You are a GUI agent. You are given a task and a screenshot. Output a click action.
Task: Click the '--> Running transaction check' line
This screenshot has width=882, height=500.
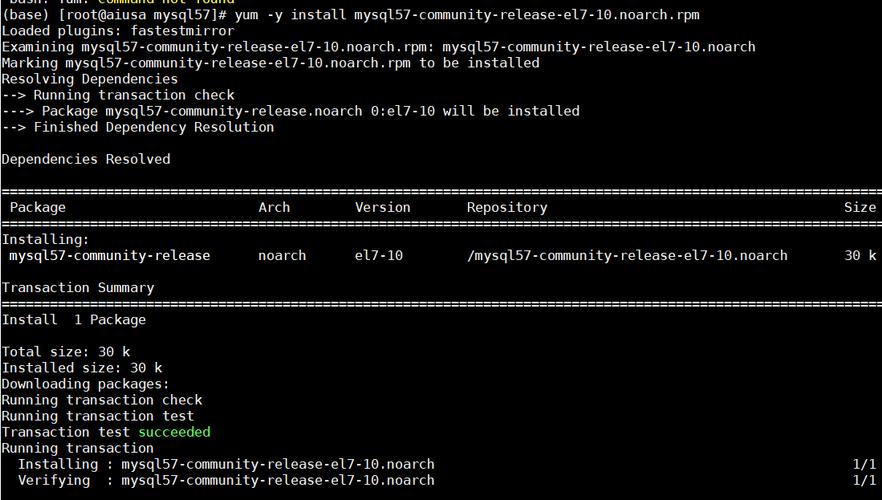coord(118,94)
